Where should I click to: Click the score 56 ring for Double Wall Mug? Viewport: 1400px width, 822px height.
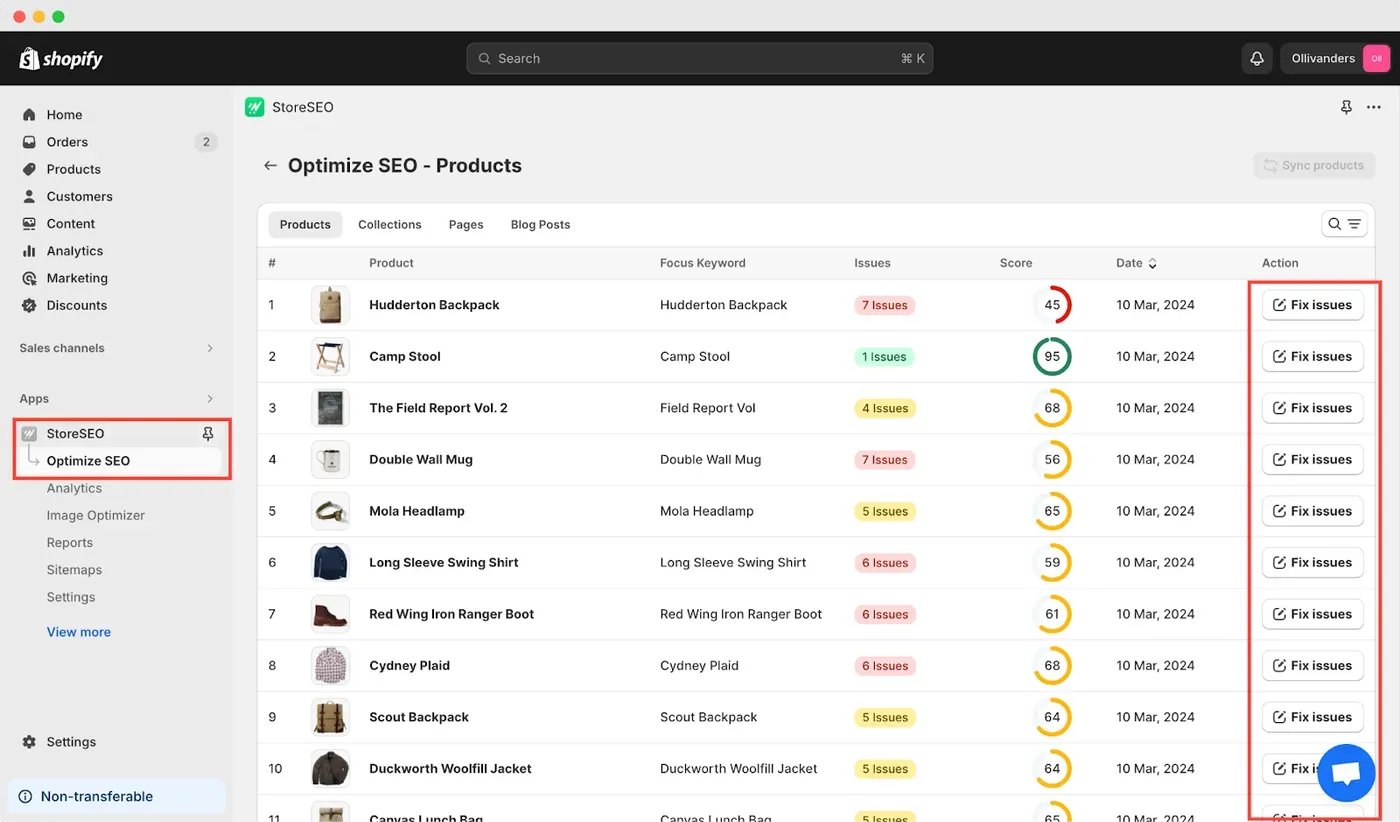(1052, 460)
